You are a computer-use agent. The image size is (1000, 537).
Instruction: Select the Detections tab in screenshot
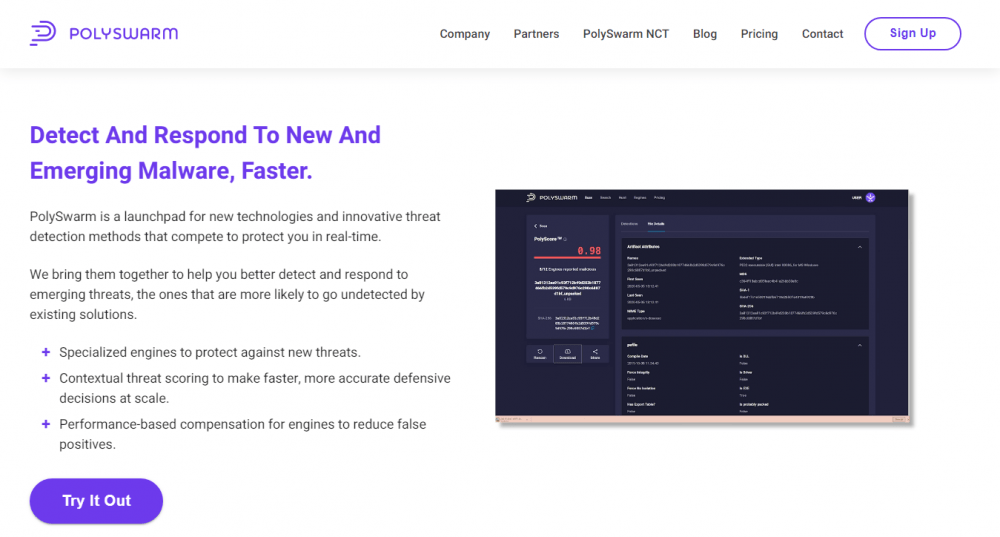[x=629, y=224]
